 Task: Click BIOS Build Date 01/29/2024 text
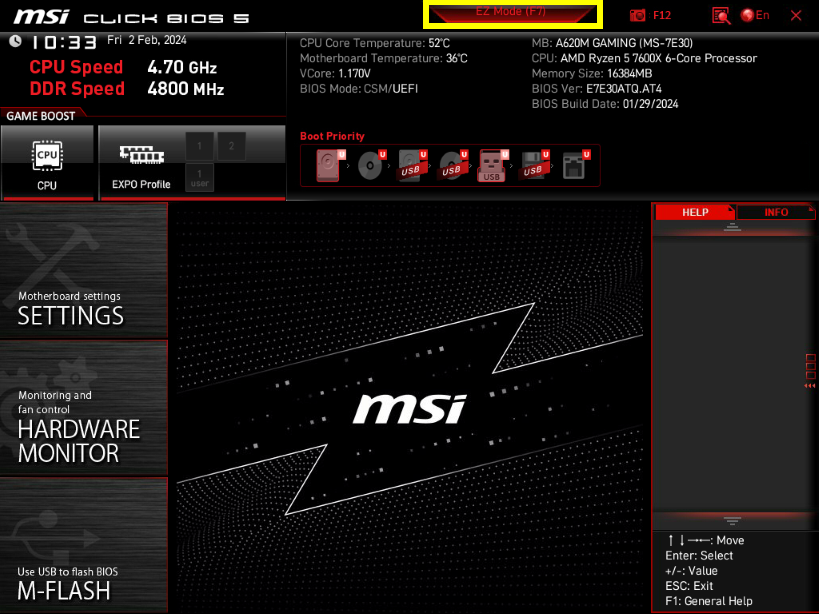click(605, 104)
